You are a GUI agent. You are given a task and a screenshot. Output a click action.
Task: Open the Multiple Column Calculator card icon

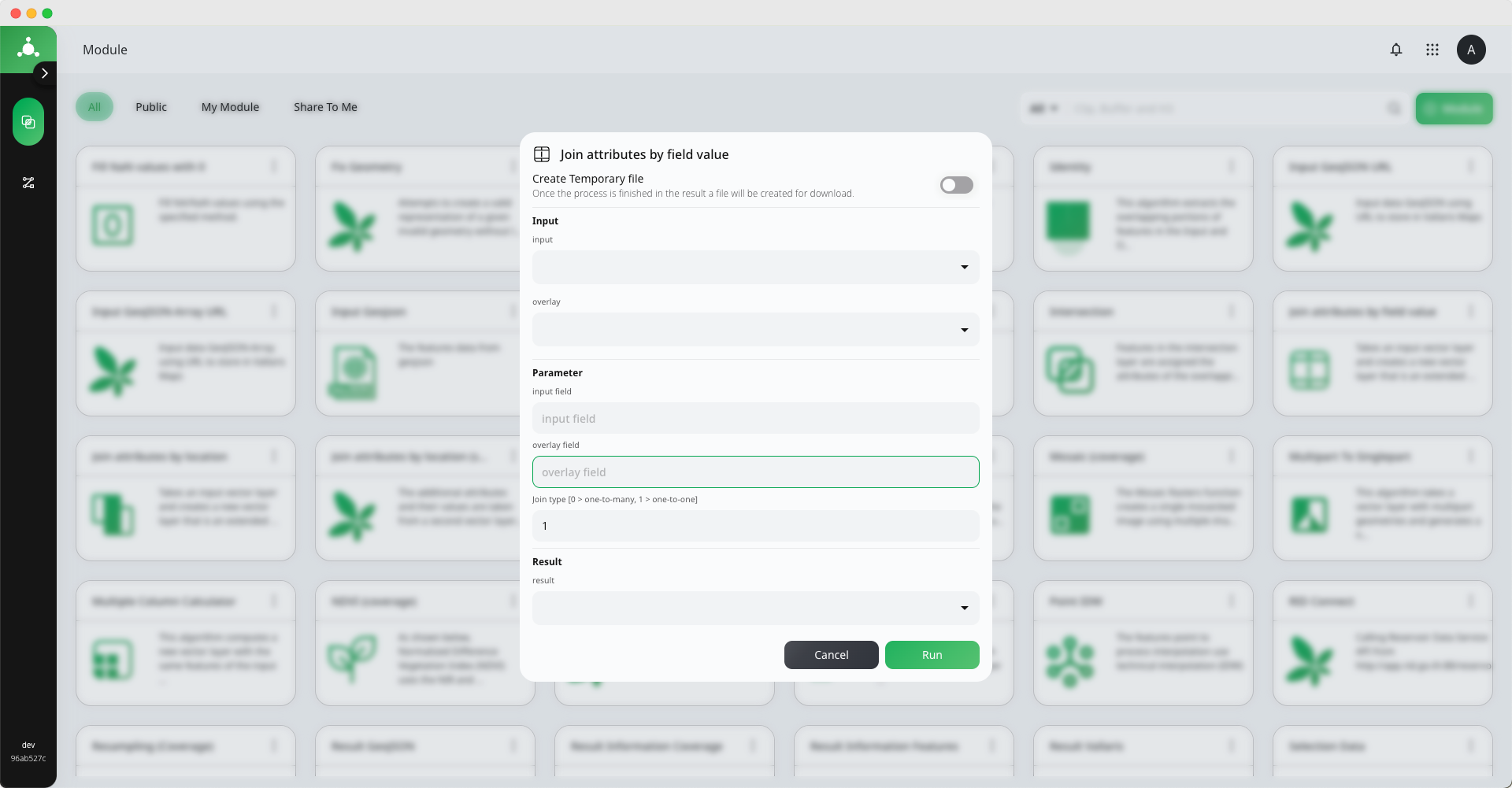point(113,660)
